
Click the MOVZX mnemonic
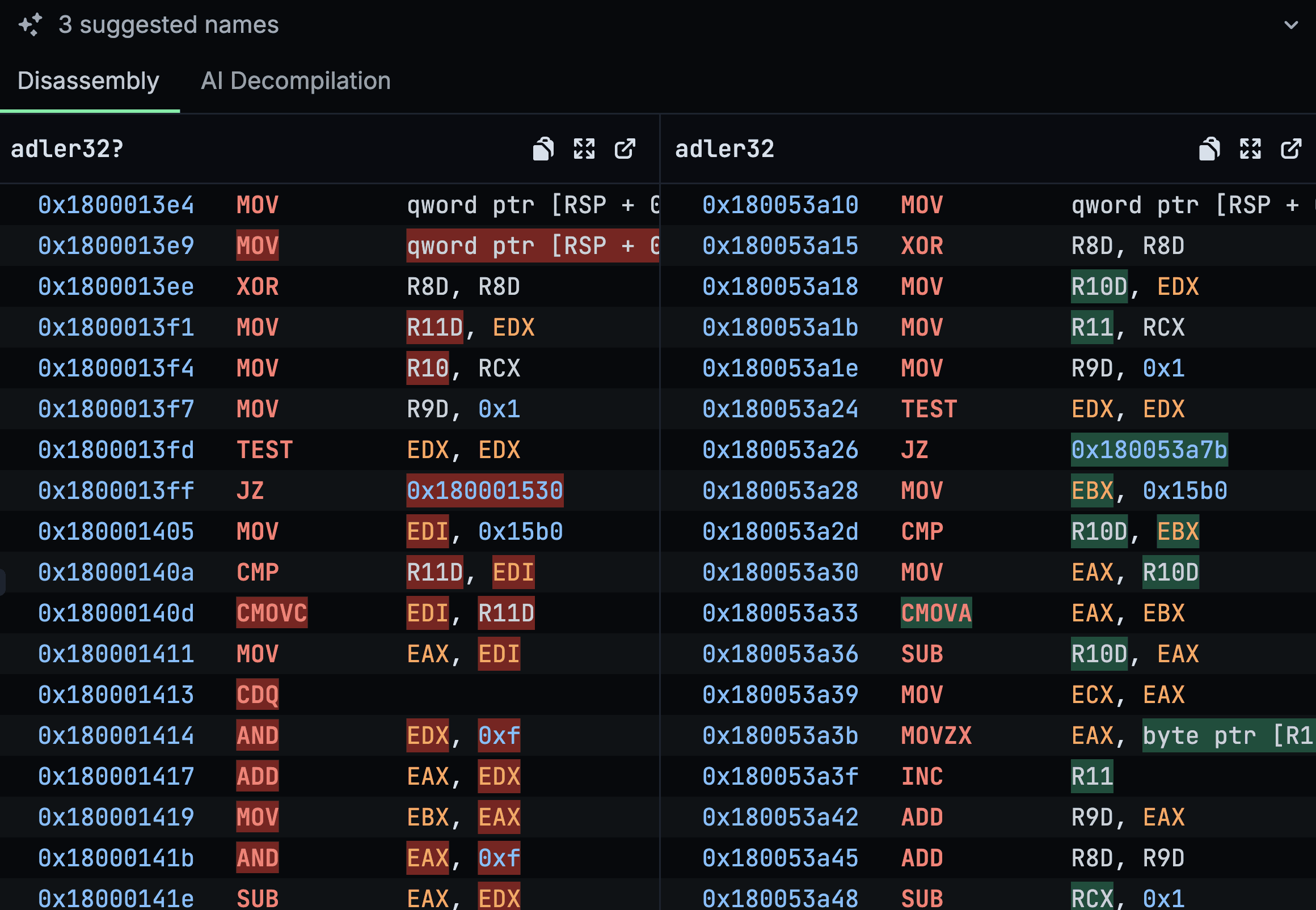point(936,736)
